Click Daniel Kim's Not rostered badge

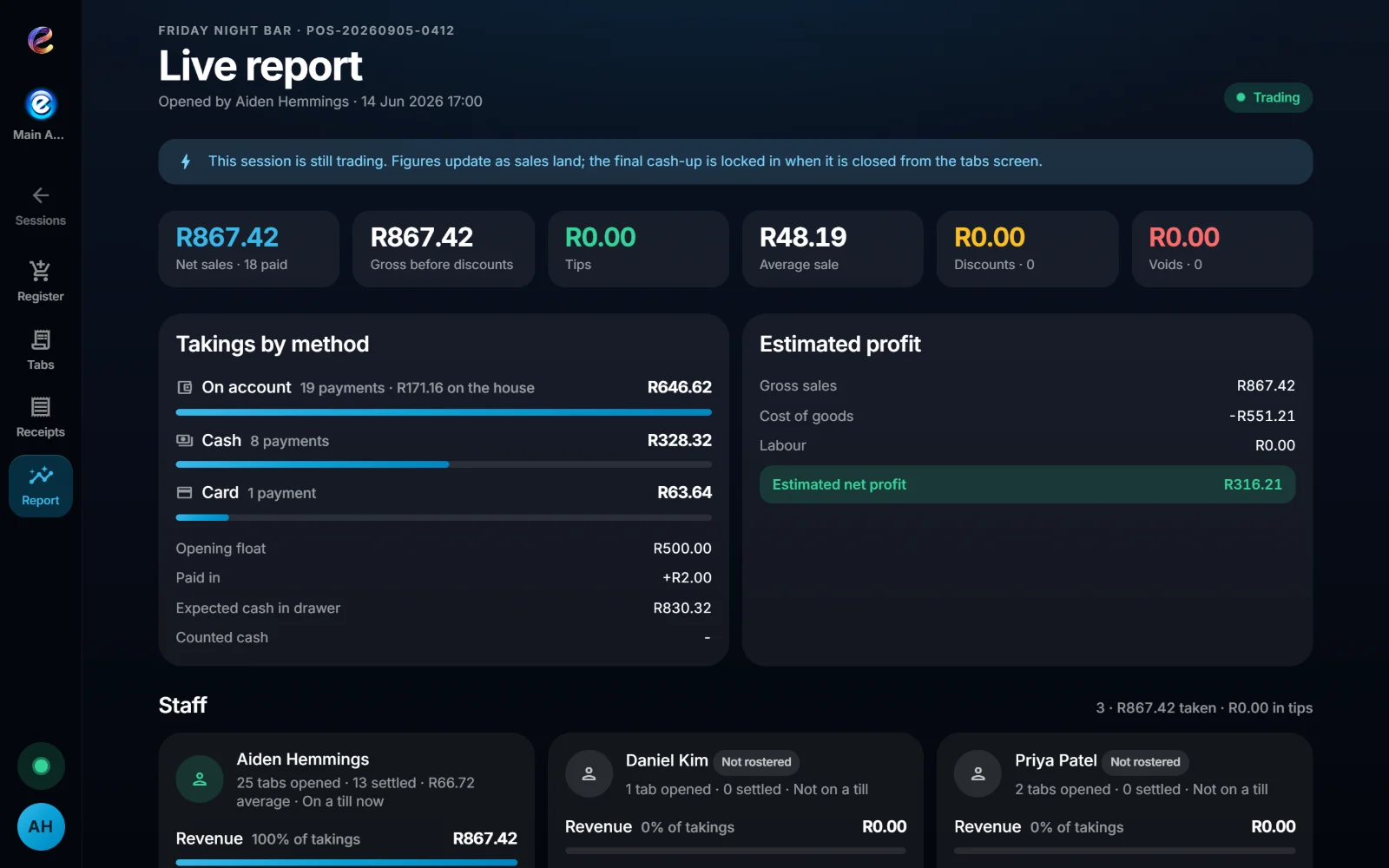[756, 762]
